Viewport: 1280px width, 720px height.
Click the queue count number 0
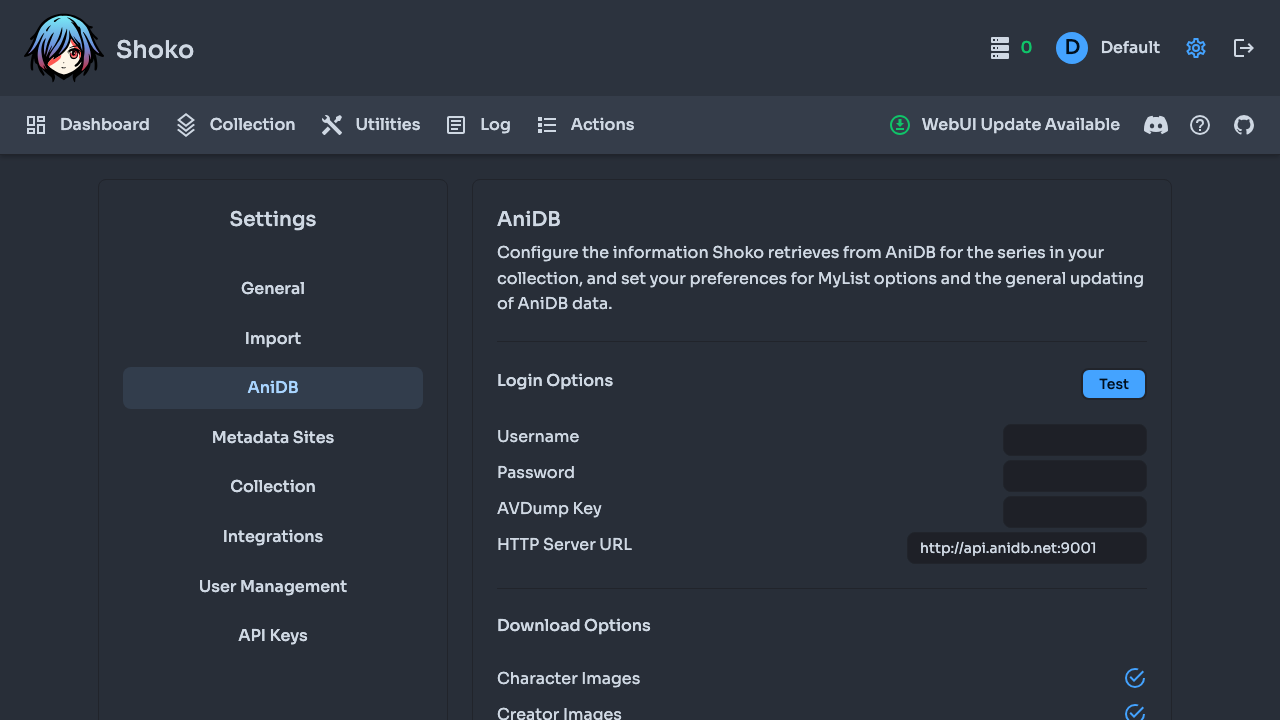point(1026,48)
